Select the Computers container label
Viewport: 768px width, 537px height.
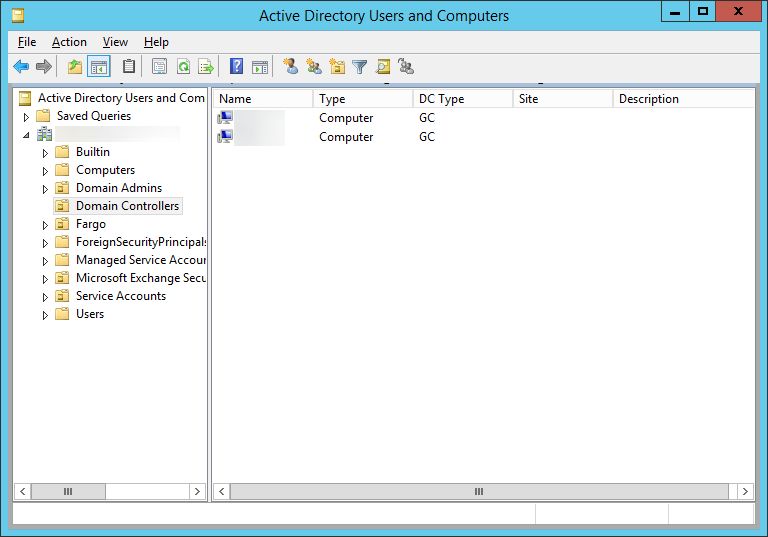click(105, 170)
